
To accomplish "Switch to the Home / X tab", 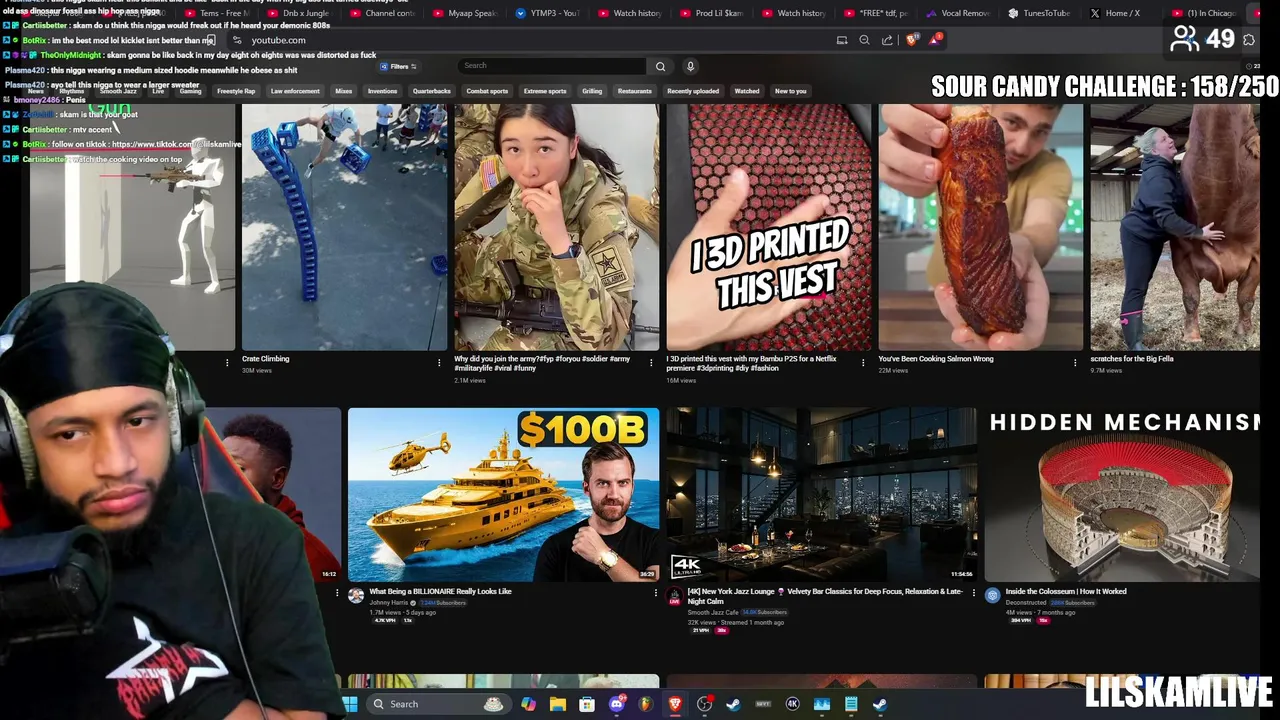I will pyautogui.click(x=1122, y=13).
